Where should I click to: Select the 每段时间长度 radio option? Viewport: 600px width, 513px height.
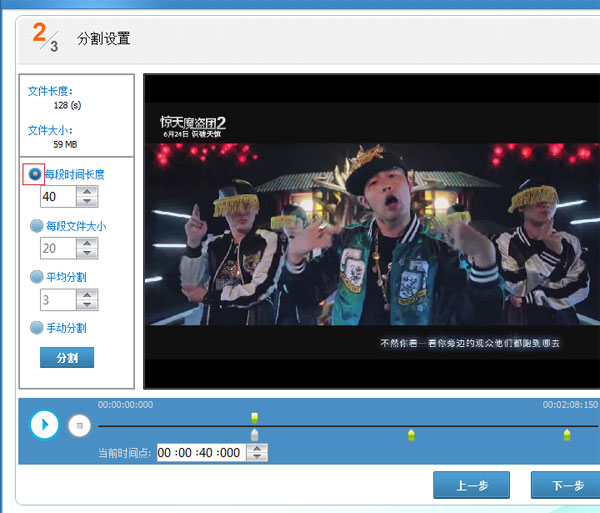[35, 174]
